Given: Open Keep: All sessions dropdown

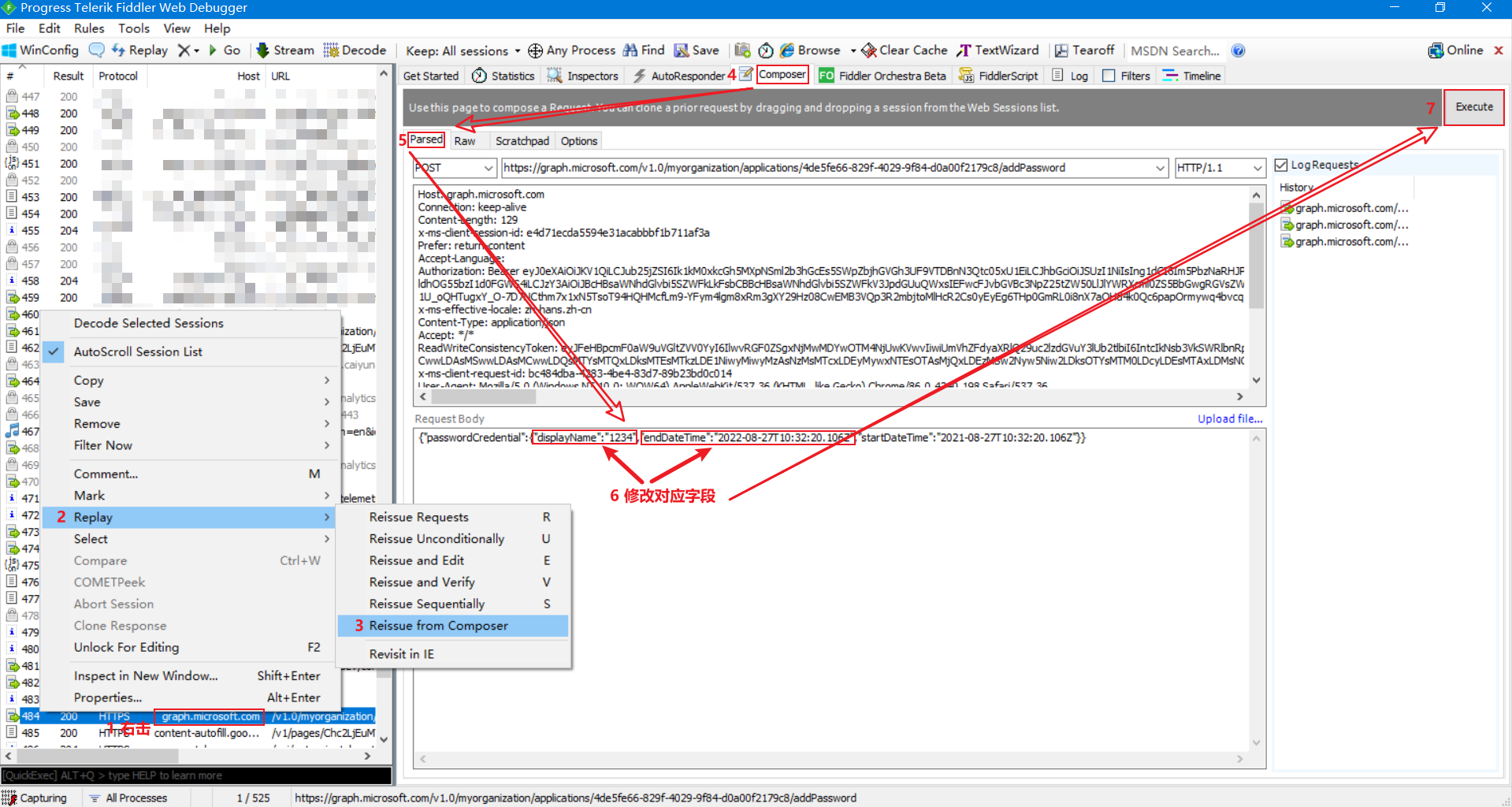Looking at the screenshot, I should click(463, 50).
